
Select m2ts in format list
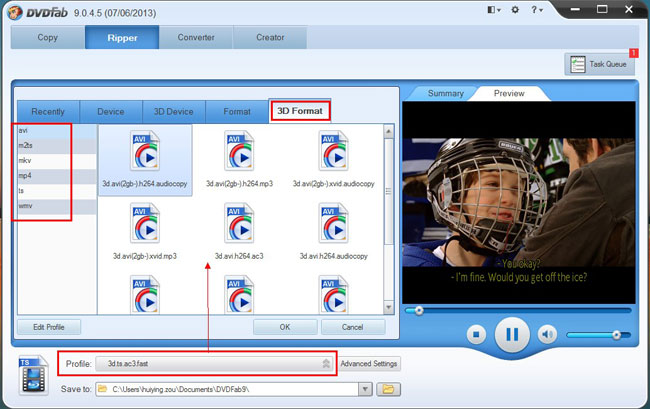pos(57,145)
